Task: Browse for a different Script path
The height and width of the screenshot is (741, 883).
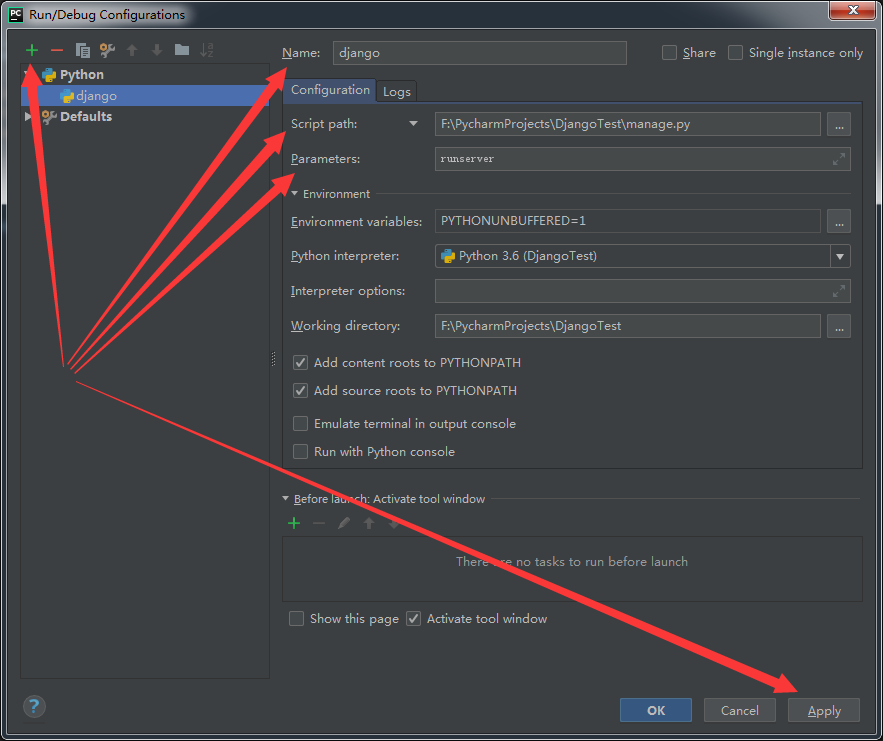Action: 839,124
